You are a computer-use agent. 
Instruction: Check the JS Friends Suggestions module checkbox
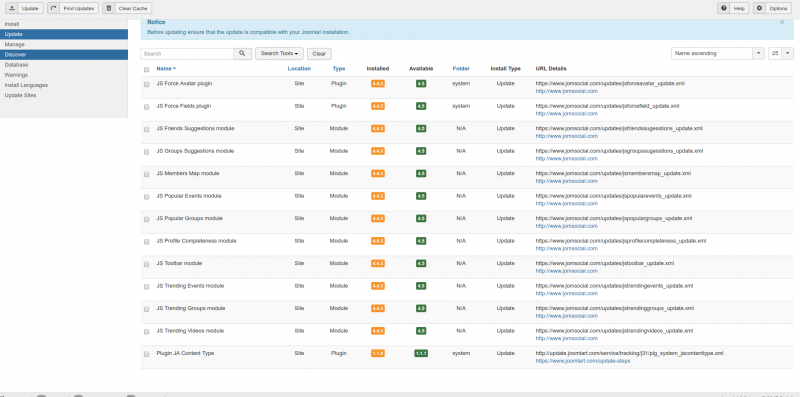tap(146, 129)
